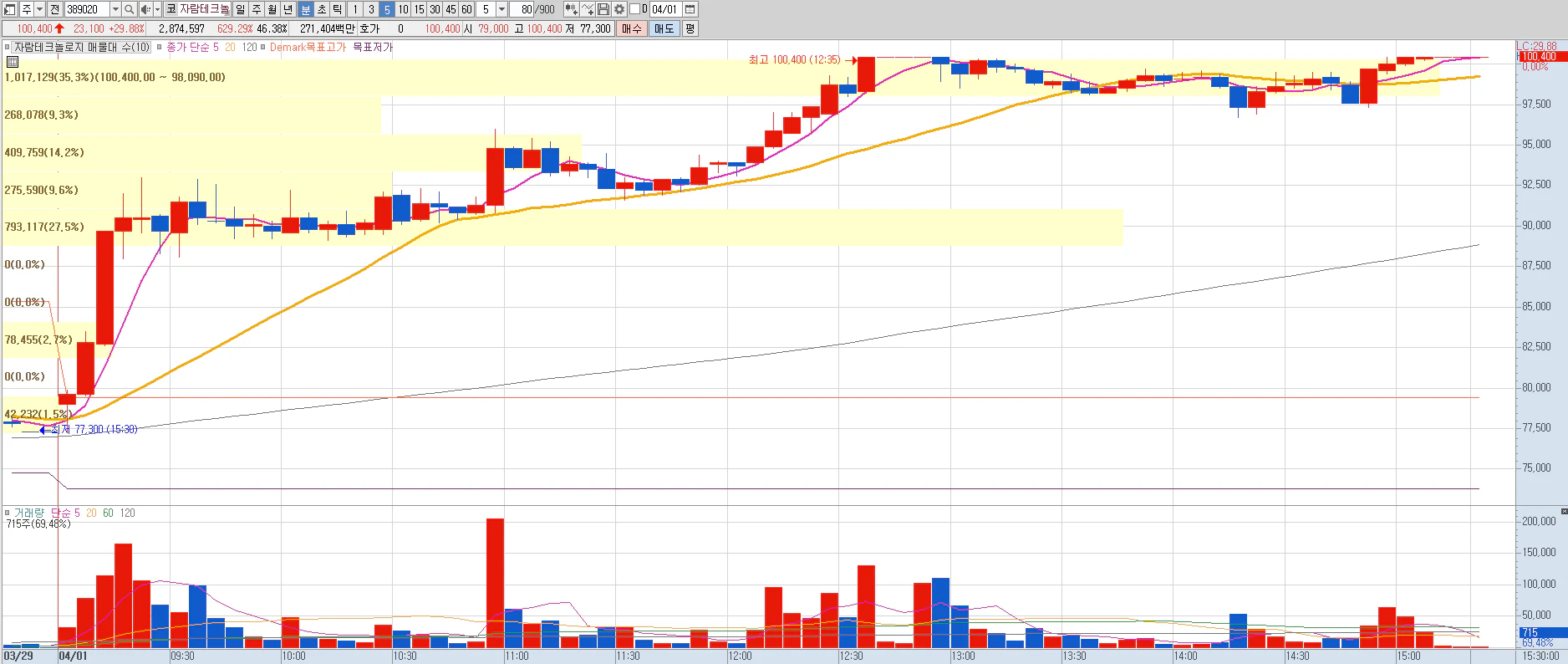Expand the interval value 5 dropdown
Screen dimensions: 1568x664
pos(501,9)
